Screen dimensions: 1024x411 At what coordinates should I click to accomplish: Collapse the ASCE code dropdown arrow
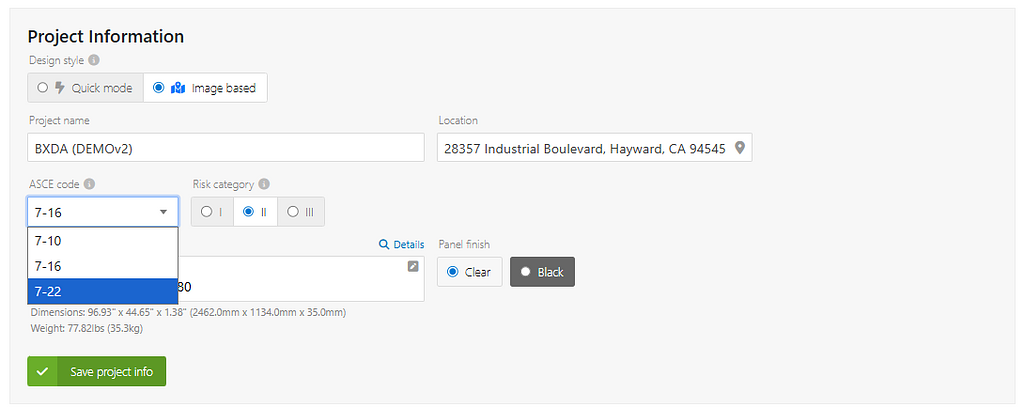click(163, 212)
